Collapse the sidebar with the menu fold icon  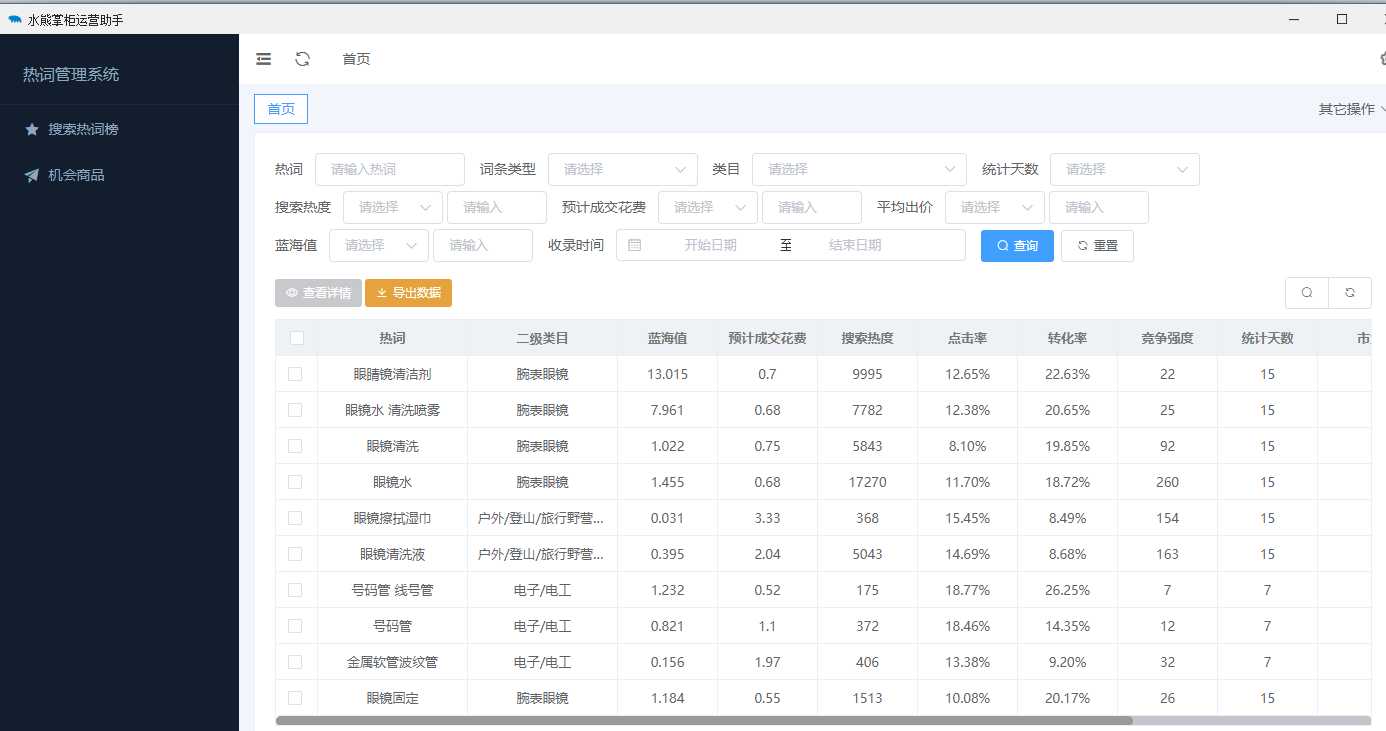264,59
